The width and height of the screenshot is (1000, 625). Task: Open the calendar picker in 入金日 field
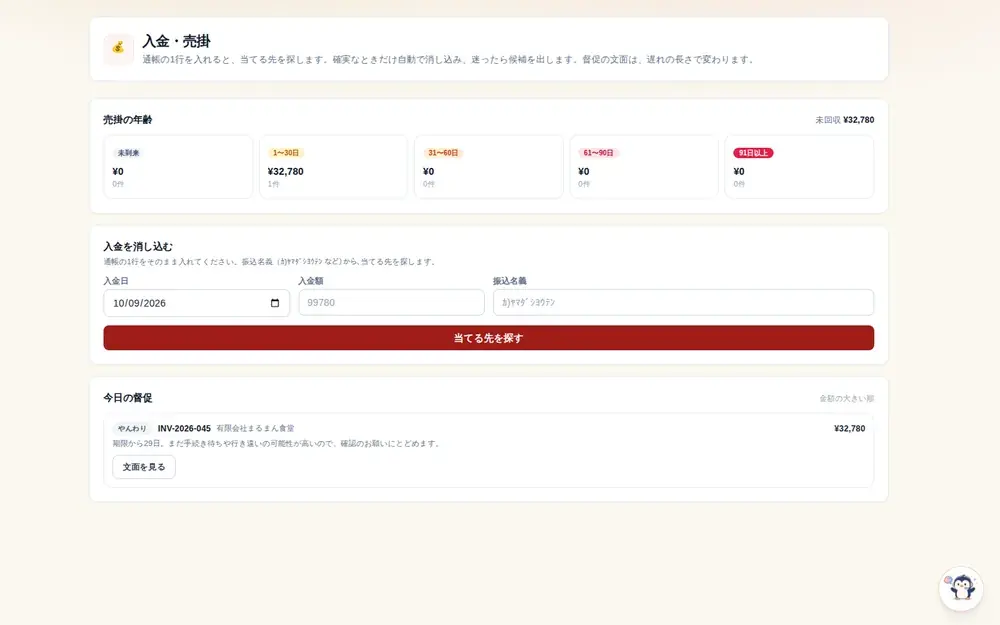click(x=275, y=303)
